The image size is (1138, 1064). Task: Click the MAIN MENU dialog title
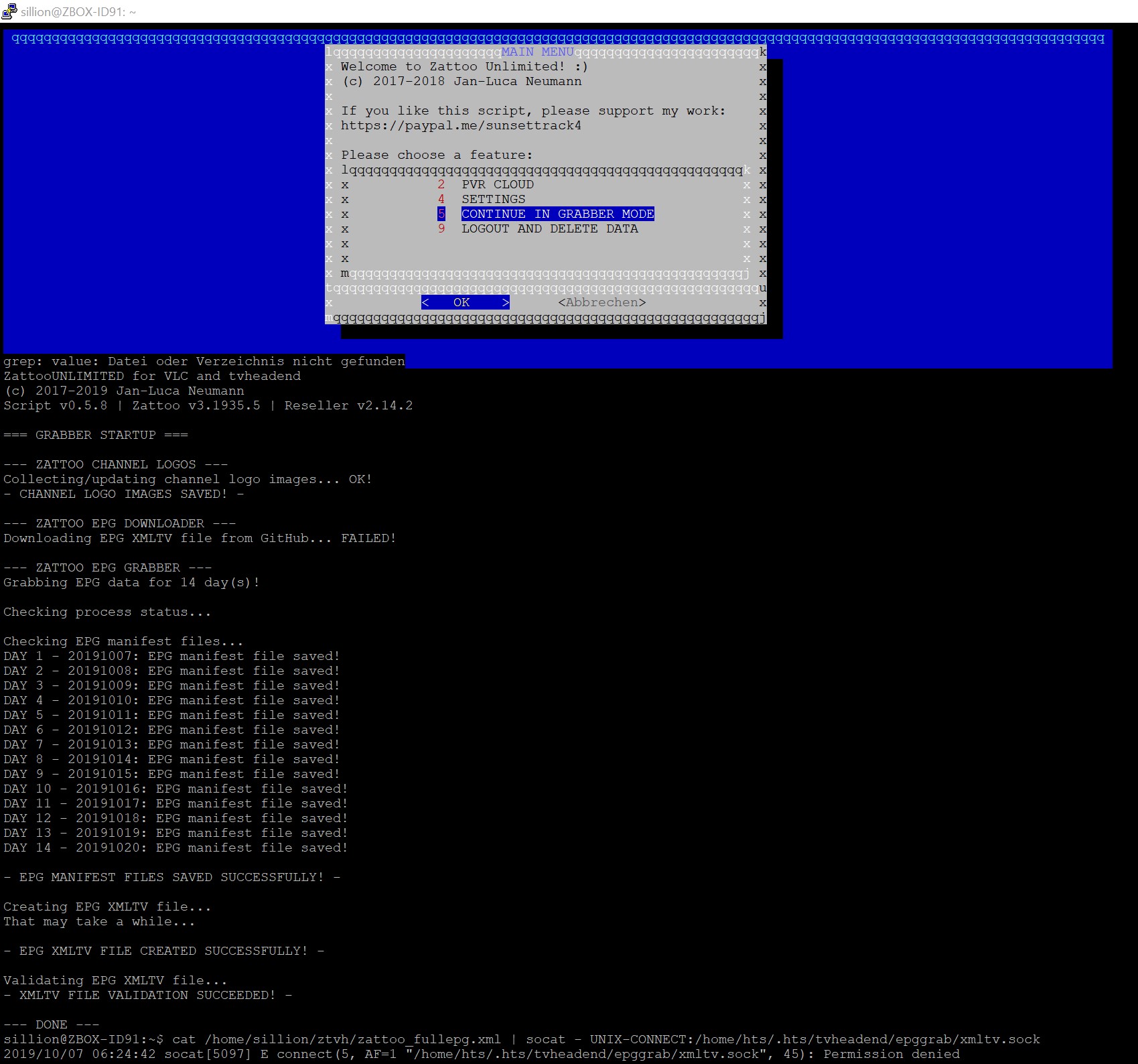[538, 52]
